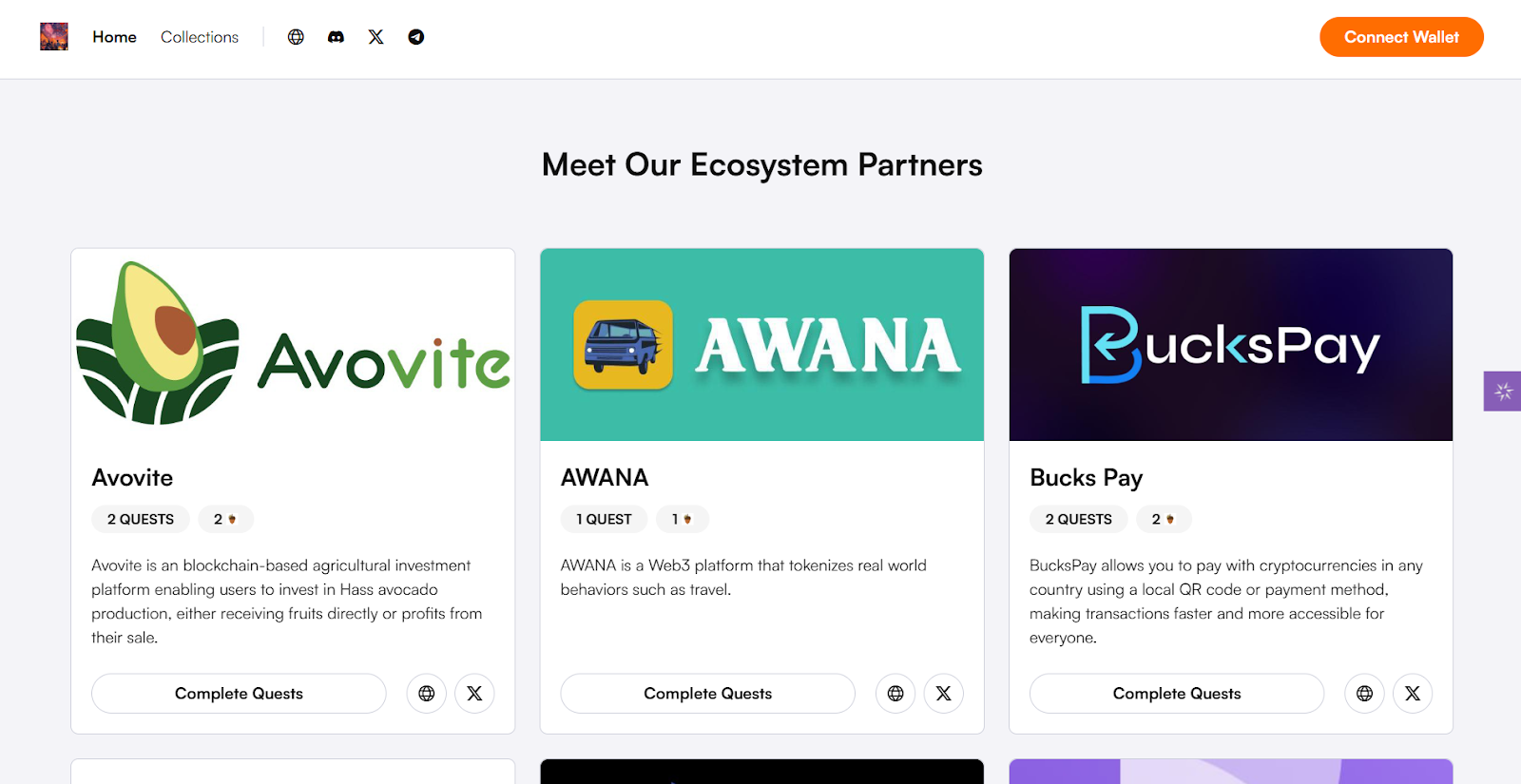Visit Avovite website via globe icon
The height and width of the screenshot is (784, 1521).
click(427, 694)
